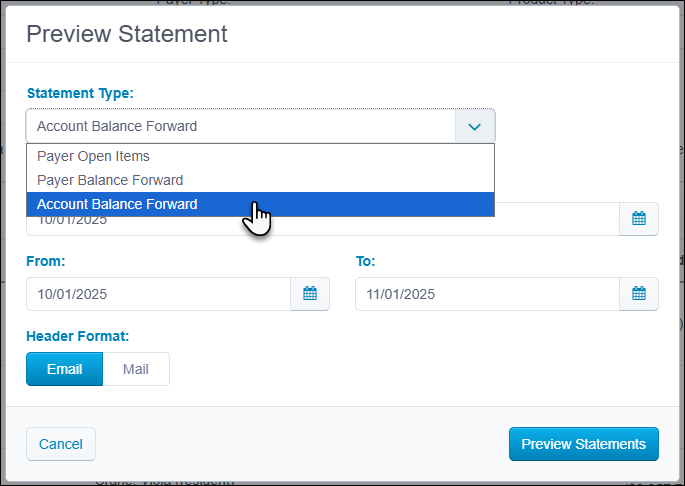Open calendar picker for the From date
The image size is (685, 486).
coord(310,294)
